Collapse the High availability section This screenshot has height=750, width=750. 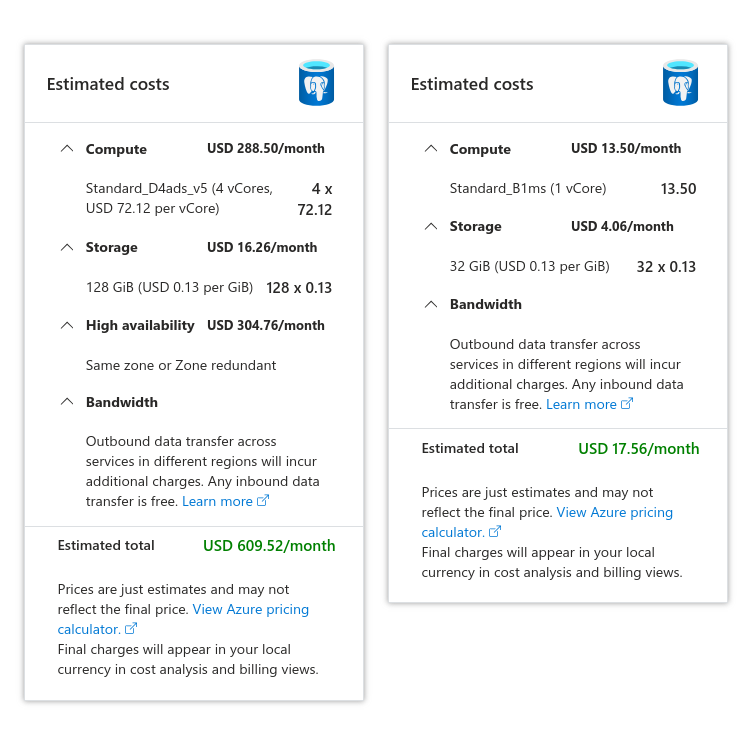[x=67, y=325]
